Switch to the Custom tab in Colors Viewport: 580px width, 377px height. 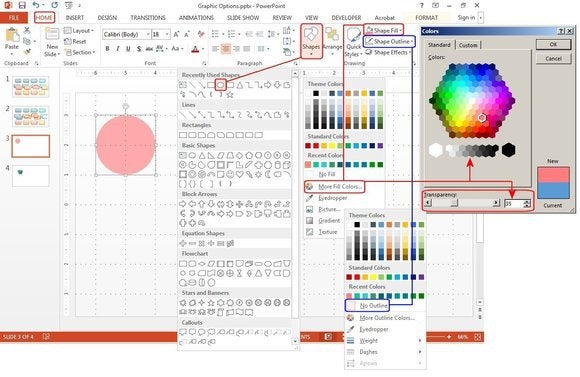[x=468, y=45]
